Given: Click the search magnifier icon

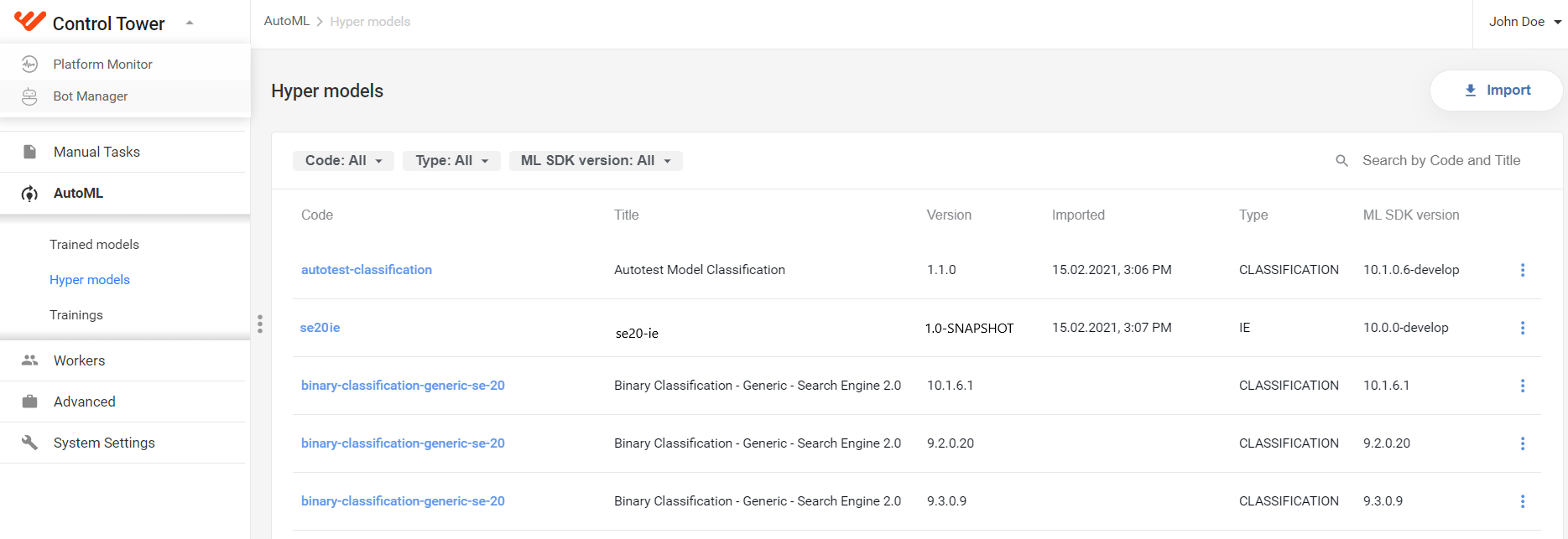Looking at the screenshot, I should pos(1342,161).
